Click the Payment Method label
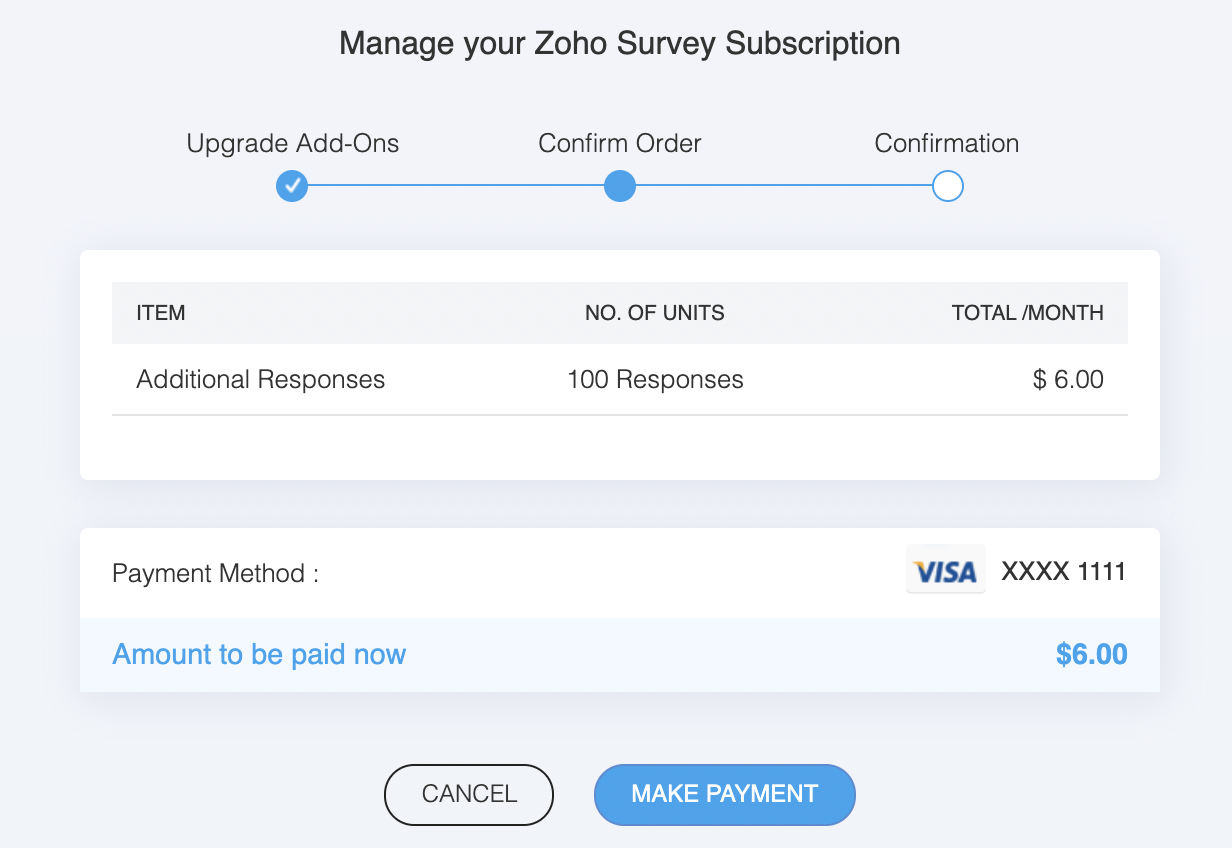Viewport: 1232px width, 848px height. click(x=215, y=574)
